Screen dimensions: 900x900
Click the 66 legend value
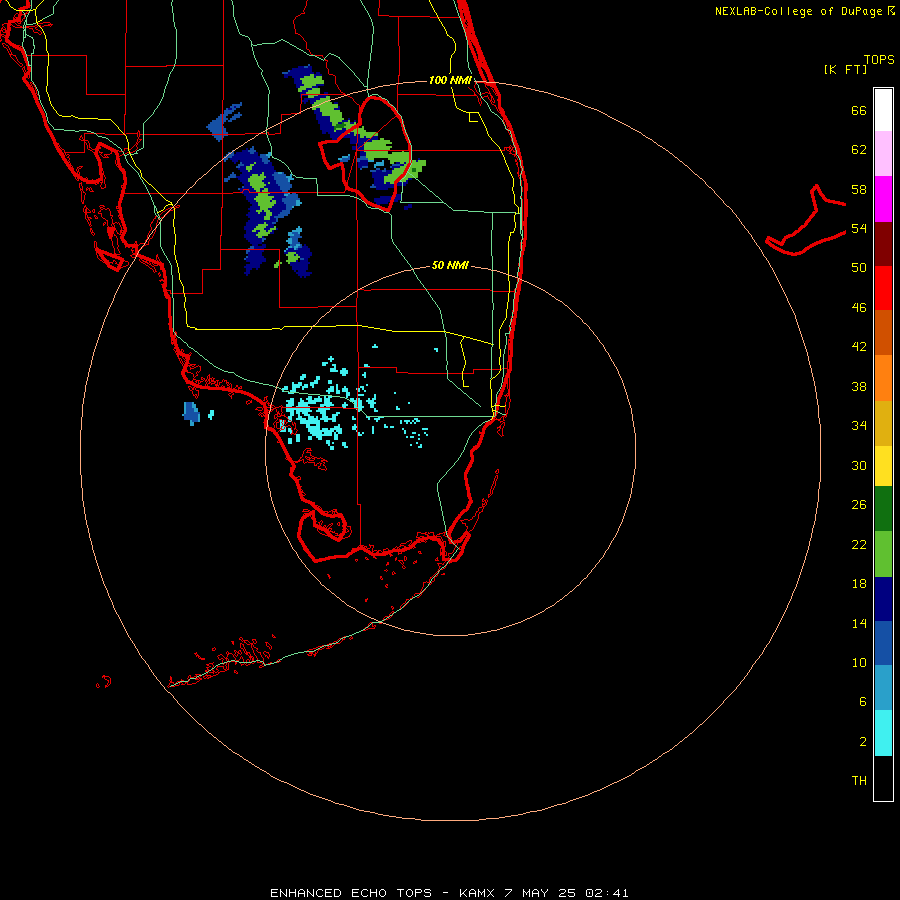coord(859,110)
